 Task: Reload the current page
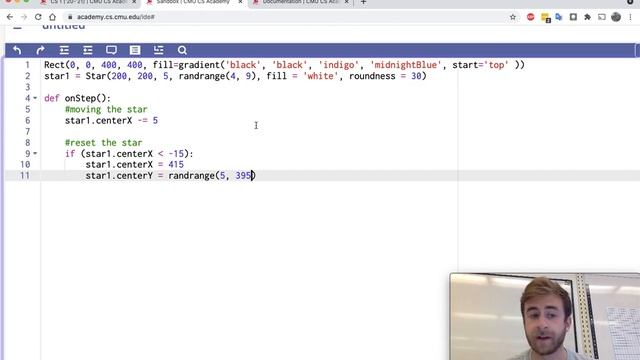[x=38, y=17]
